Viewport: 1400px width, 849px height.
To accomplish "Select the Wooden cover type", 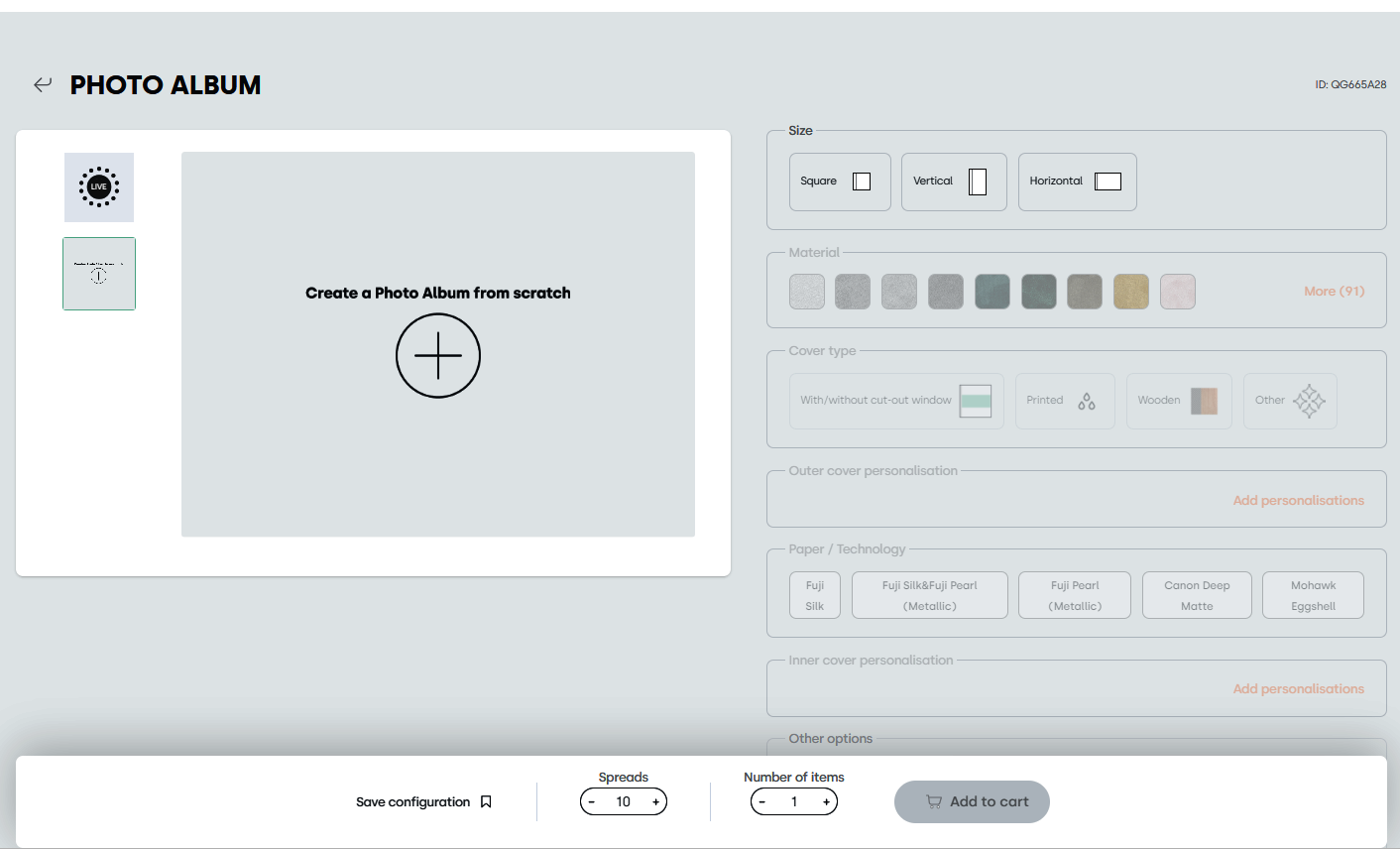I will coord(1179,401).
